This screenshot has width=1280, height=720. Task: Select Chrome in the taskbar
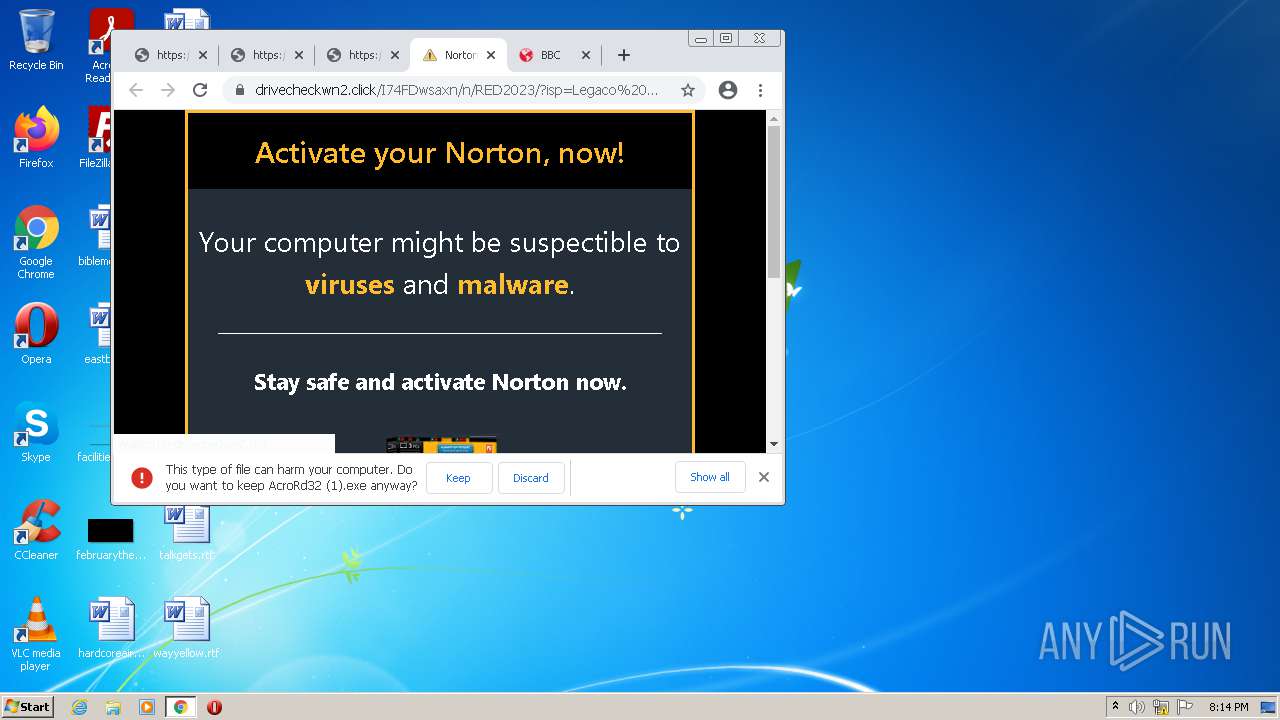click(x=180, y=707)
